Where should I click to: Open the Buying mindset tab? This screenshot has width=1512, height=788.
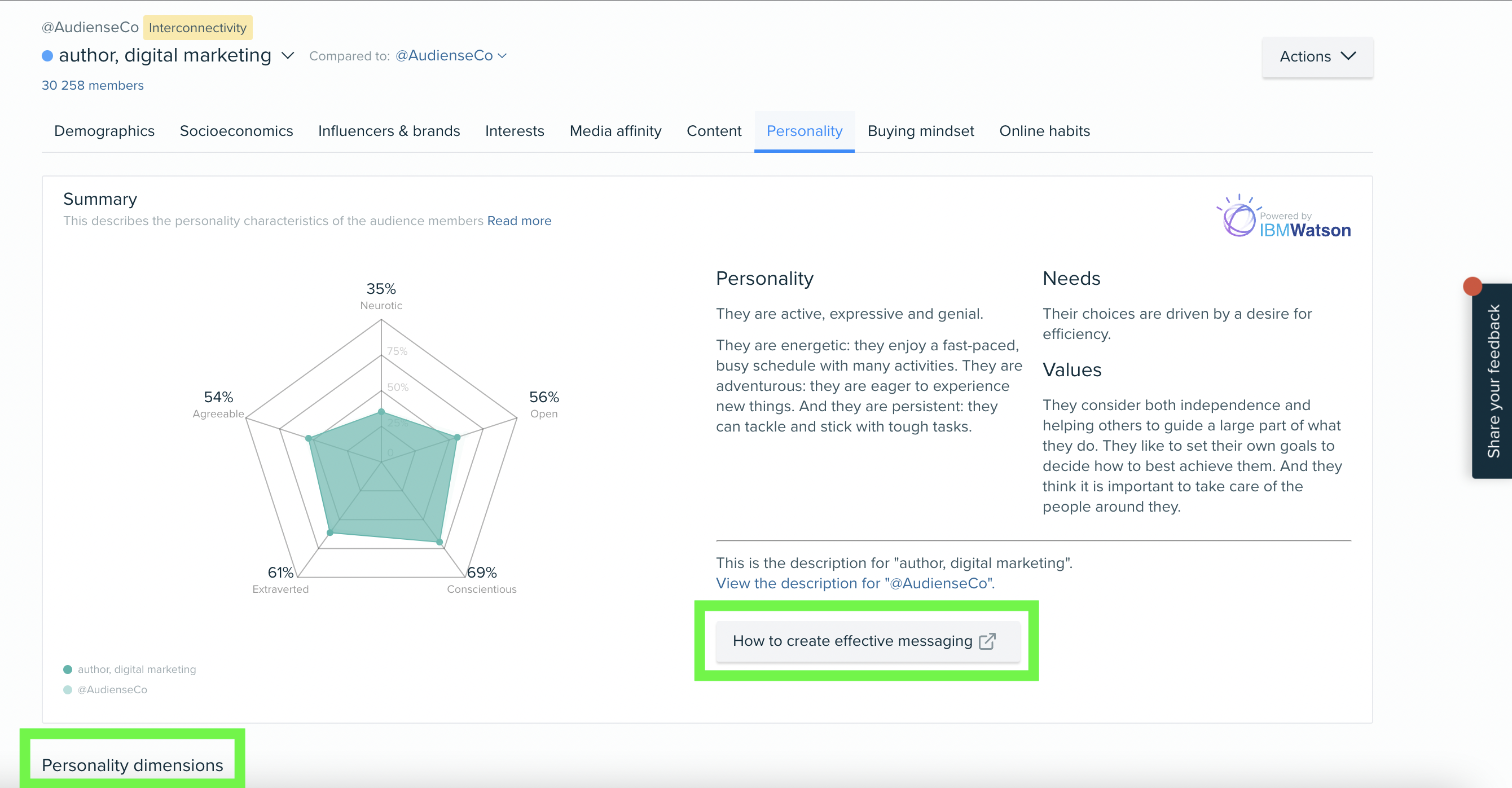920,131
